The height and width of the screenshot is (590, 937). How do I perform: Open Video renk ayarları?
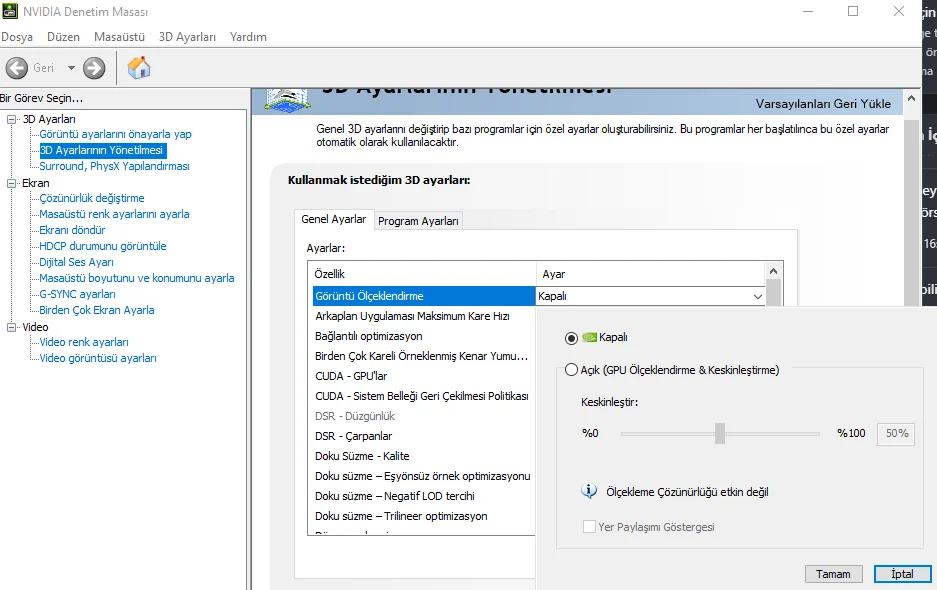[84, 343]
